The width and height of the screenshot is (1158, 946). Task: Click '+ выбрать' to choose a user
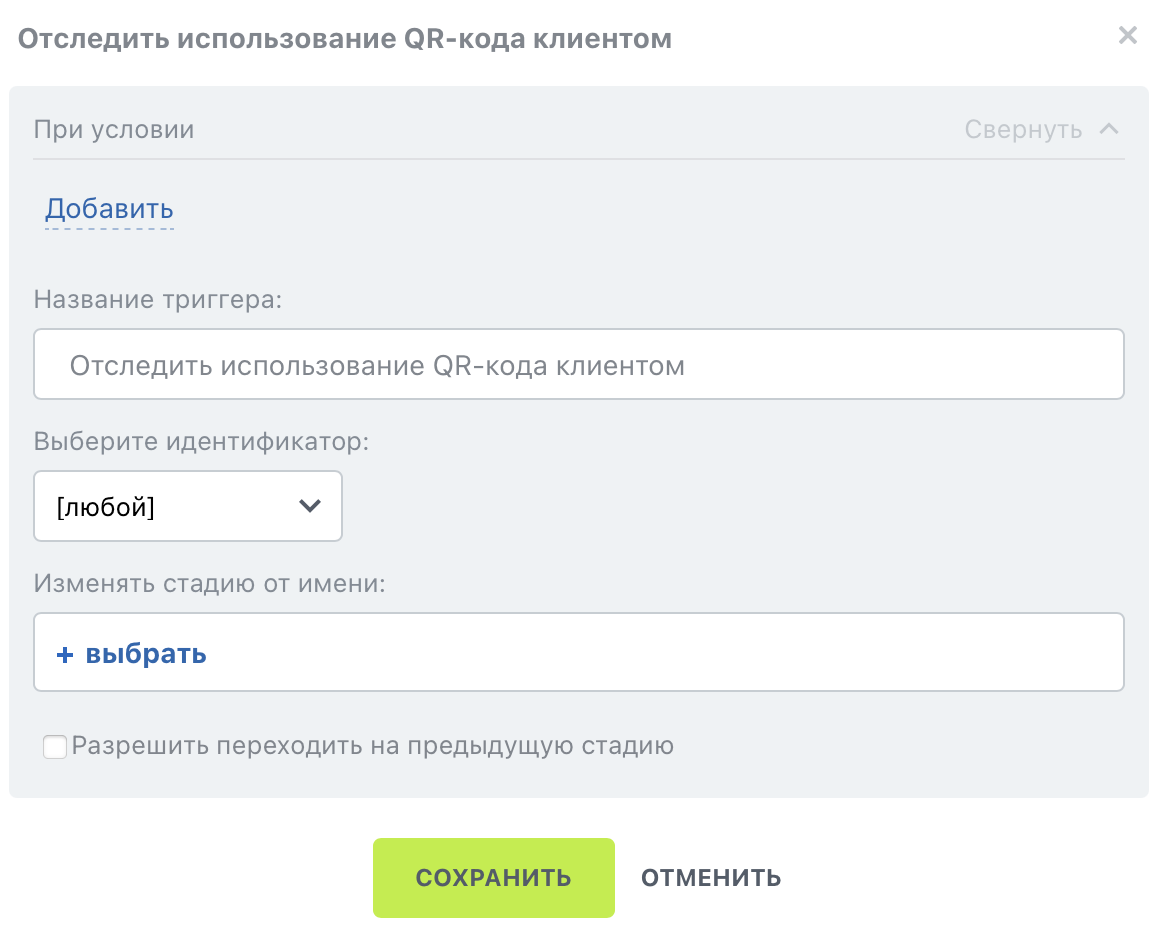(x=131, y=654)
